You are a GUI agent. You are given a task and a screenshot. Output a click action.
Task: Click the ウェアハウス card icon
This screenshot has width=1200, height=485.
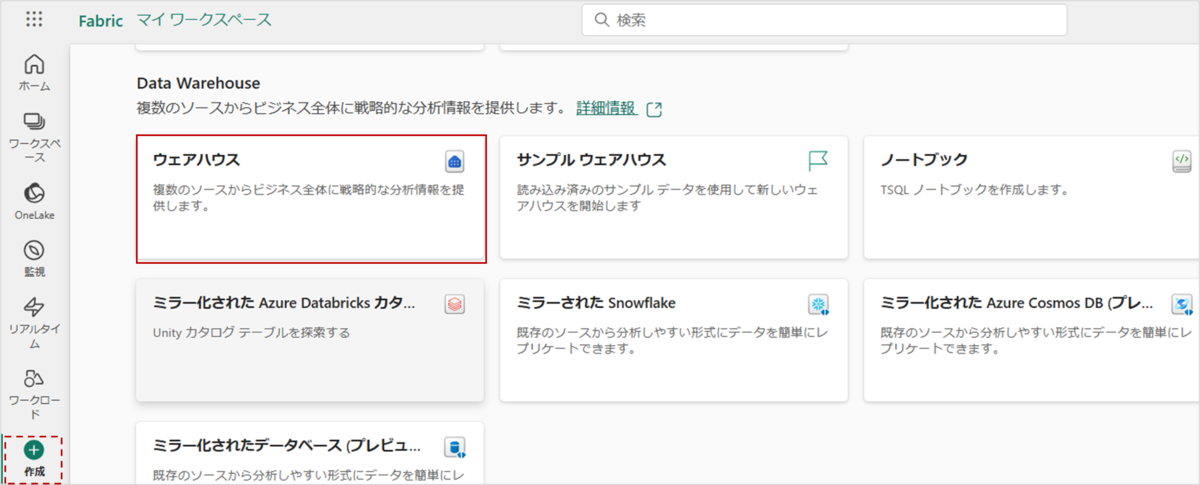(455, 161)
